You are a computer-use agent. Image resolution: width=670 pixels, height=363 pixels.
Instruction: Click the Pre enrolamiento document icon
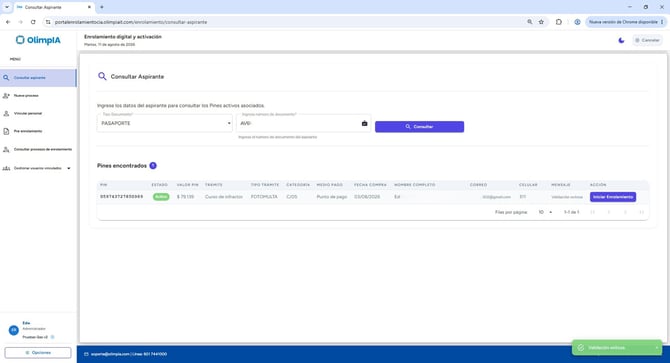(x=6, y=132)
